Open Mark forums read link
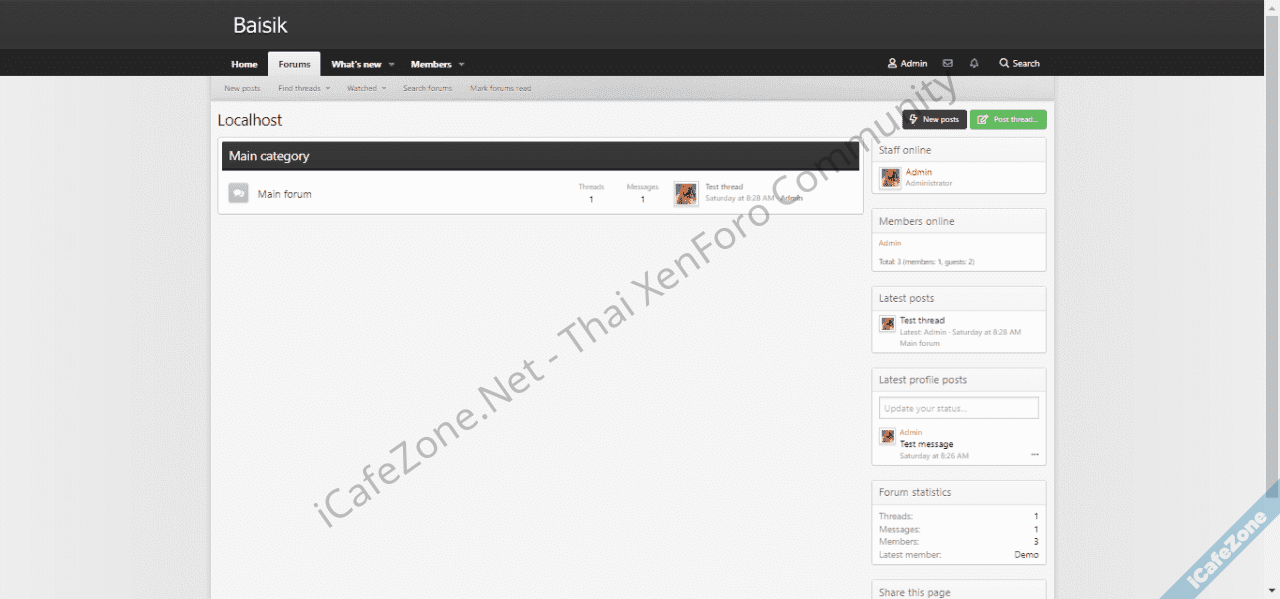This screenshot has width=1280, height=599. 500,88
